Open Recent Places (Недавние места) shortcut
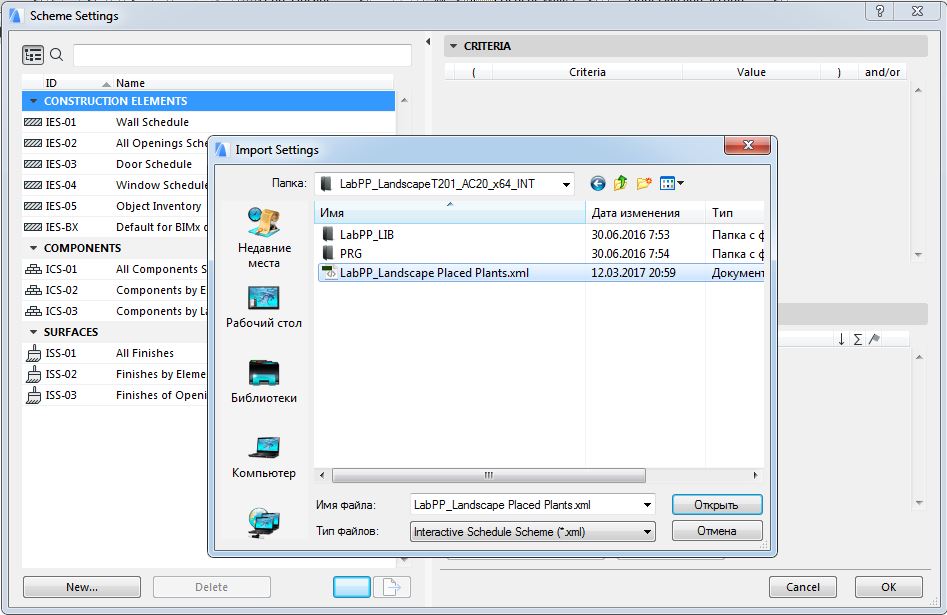The image size is (947, 615). (x=264, y=237)
